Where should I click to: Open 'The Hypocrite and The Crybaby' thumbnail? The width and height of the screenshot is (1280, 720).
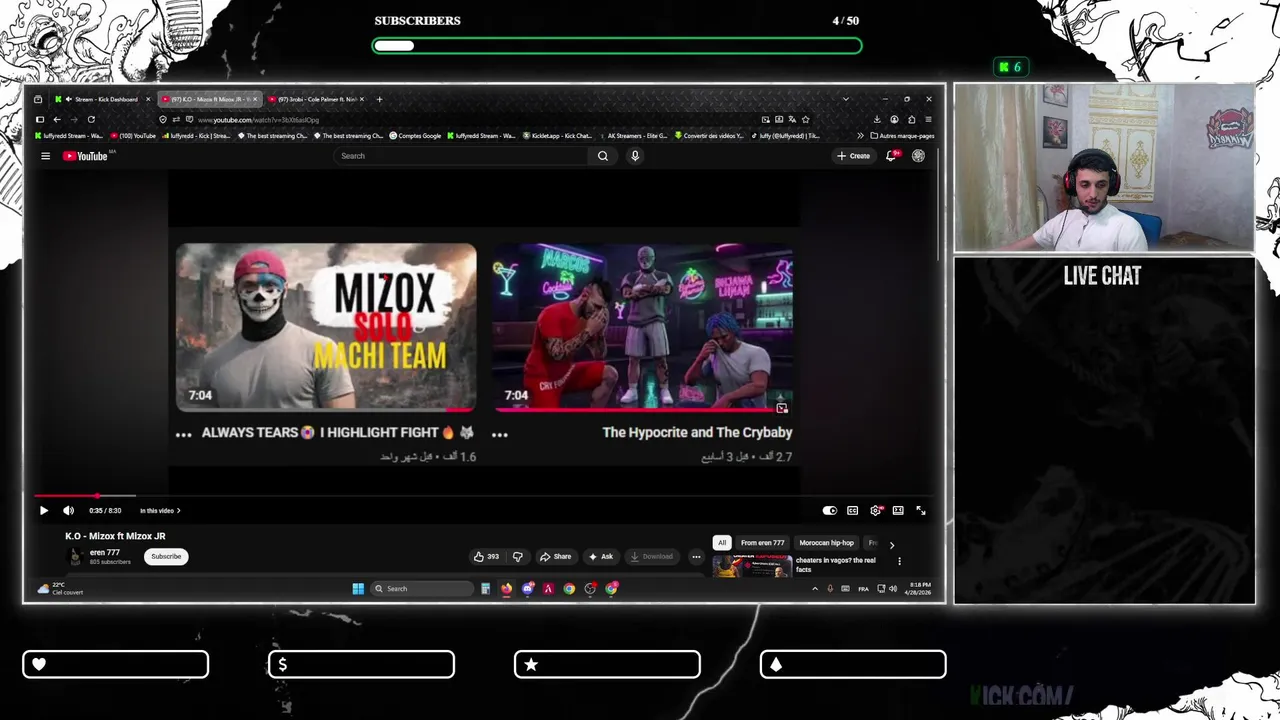643,327
